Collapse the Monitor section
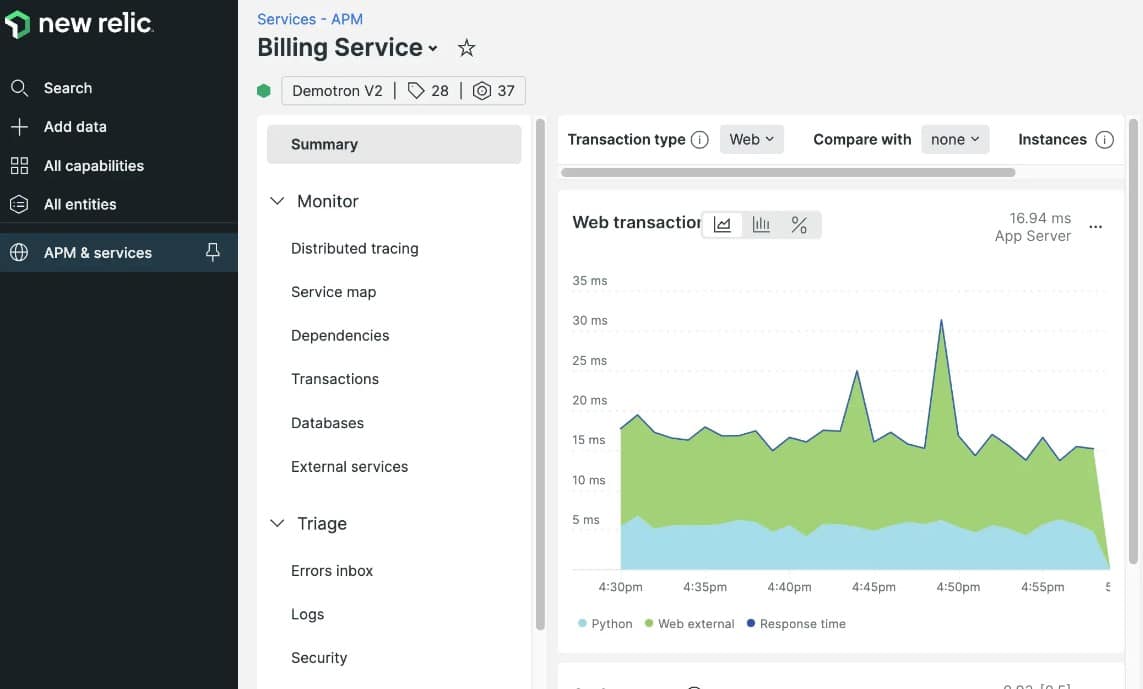The width and height of the screenshot is (1143, 689). click(278, 201)
